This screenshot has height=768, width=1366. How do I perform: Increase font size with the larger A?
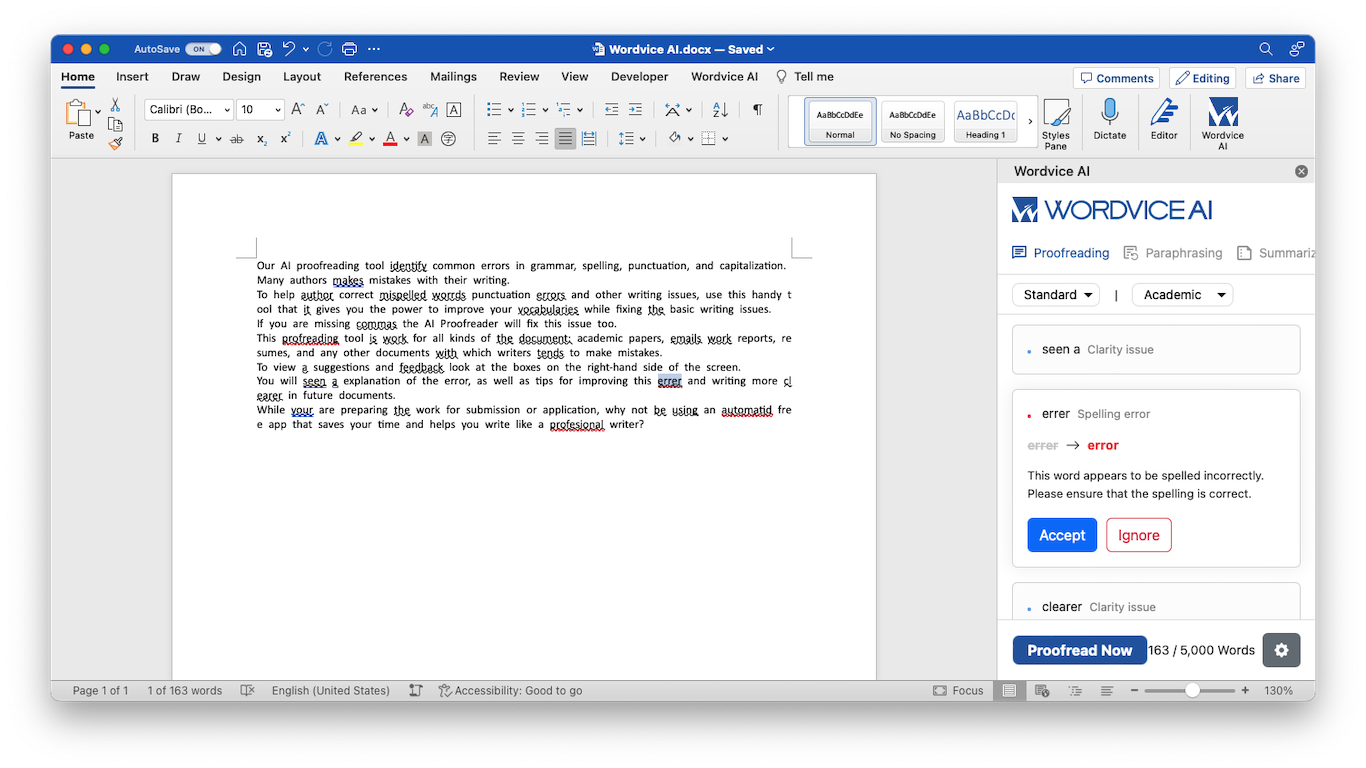click(299, 110)
